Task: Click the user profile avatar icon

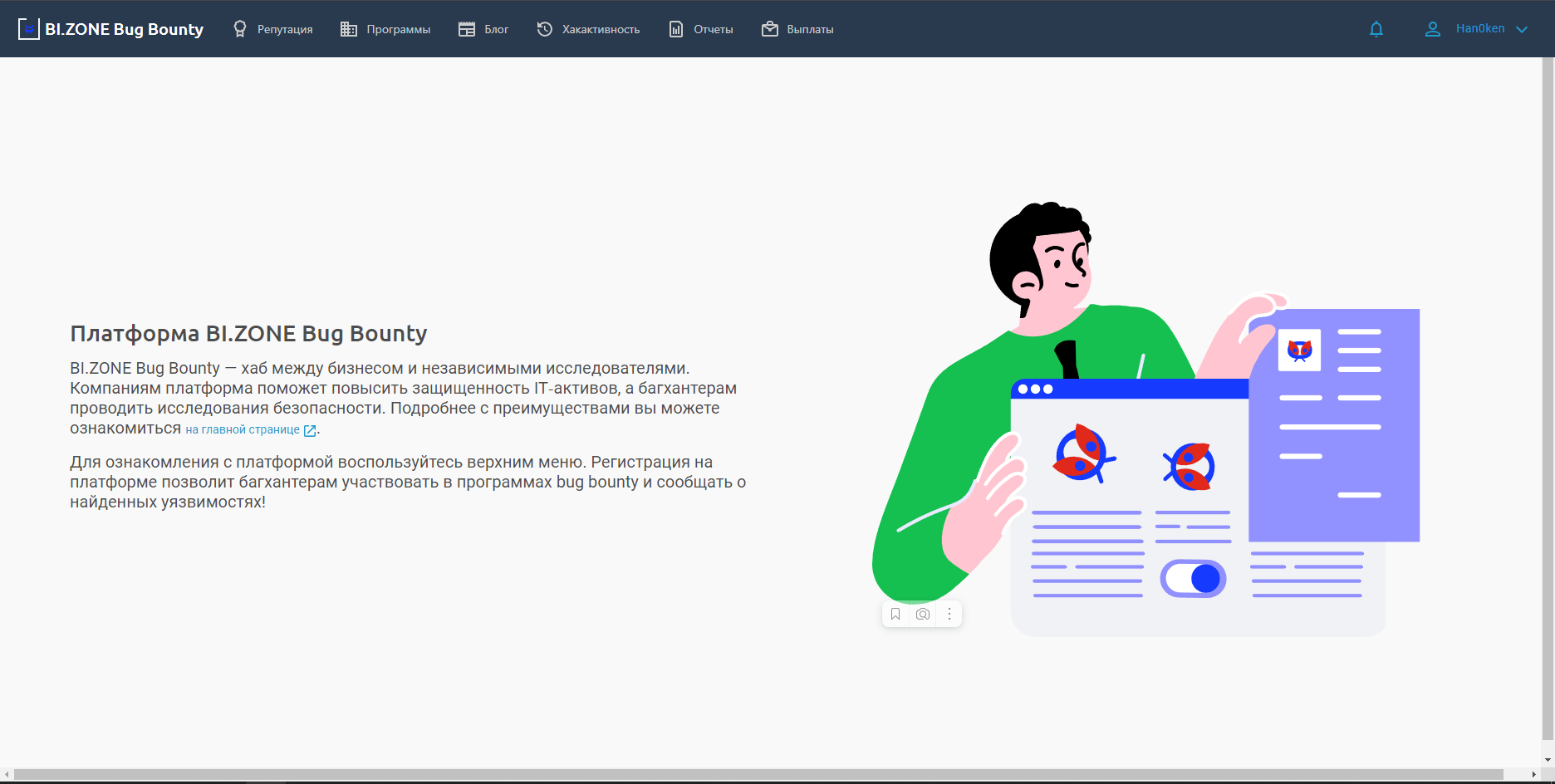Action: (x=1433, y=29)
